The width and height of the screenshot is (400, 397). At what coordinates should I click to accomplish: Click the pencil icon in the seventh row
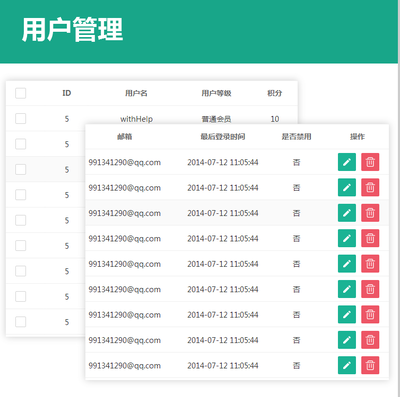coord(347,314)
